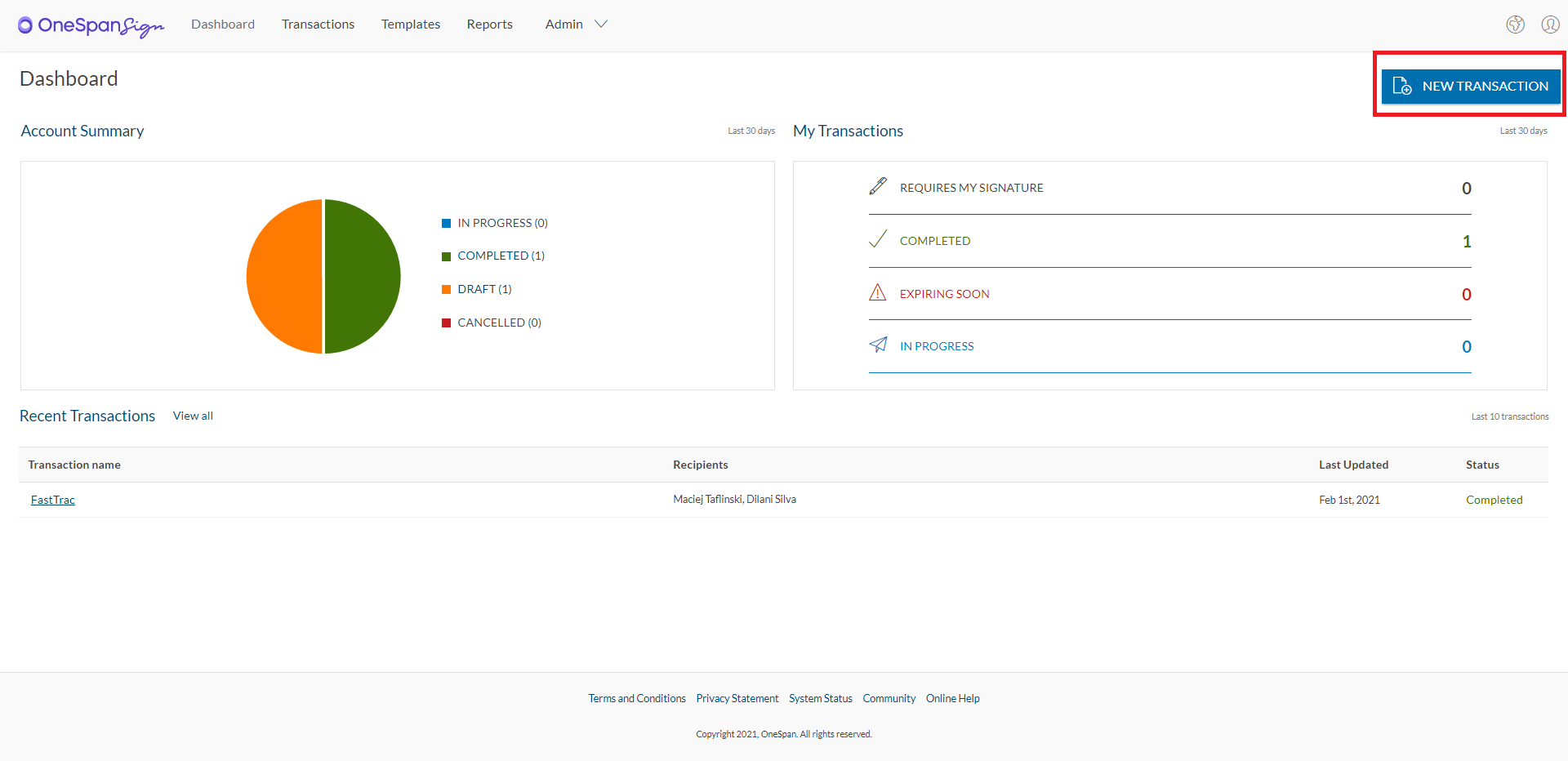Open Online Help link

(953, 698)
